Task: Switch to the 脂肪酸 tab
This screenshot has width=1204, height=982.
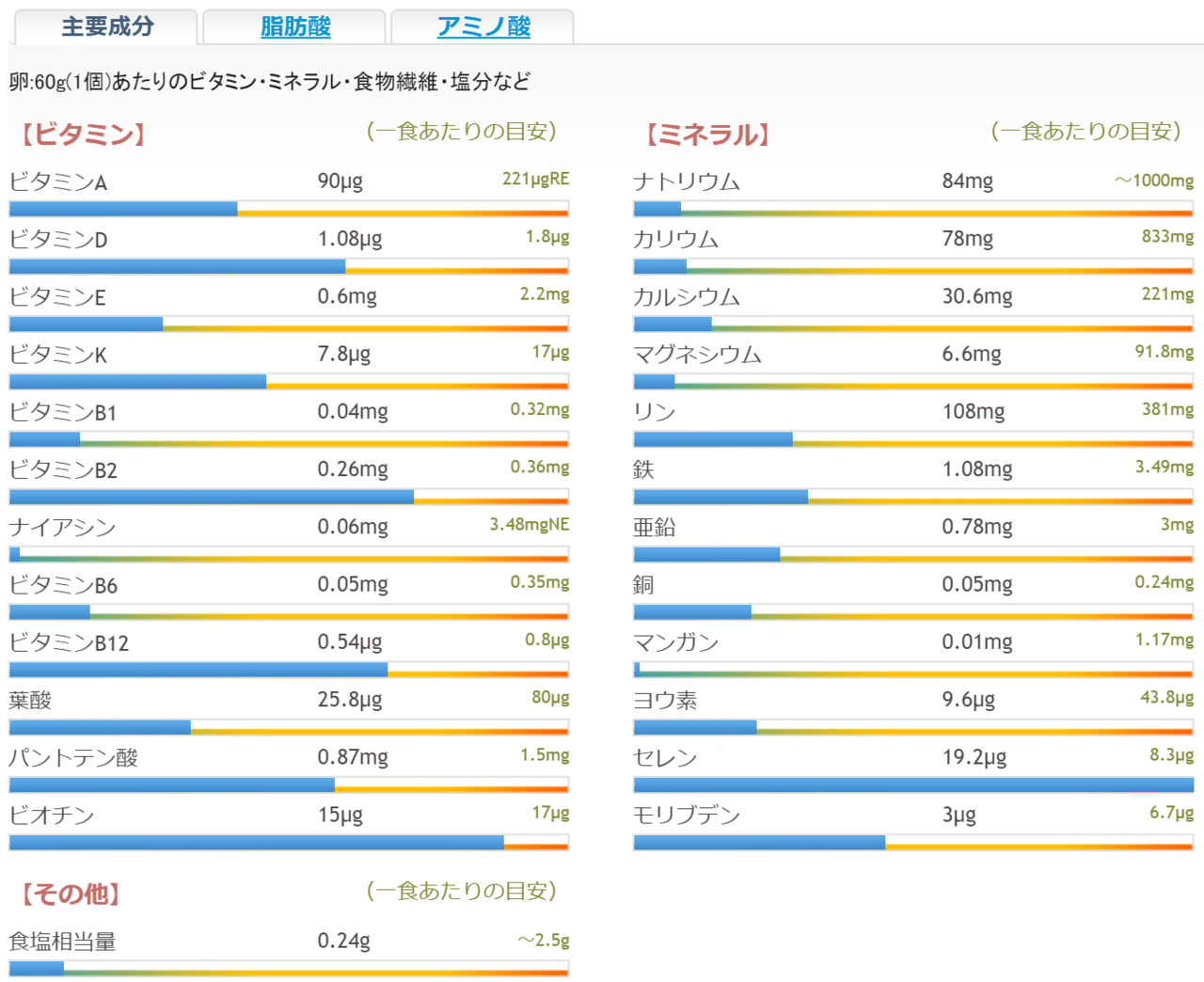Action: point(294,26)
